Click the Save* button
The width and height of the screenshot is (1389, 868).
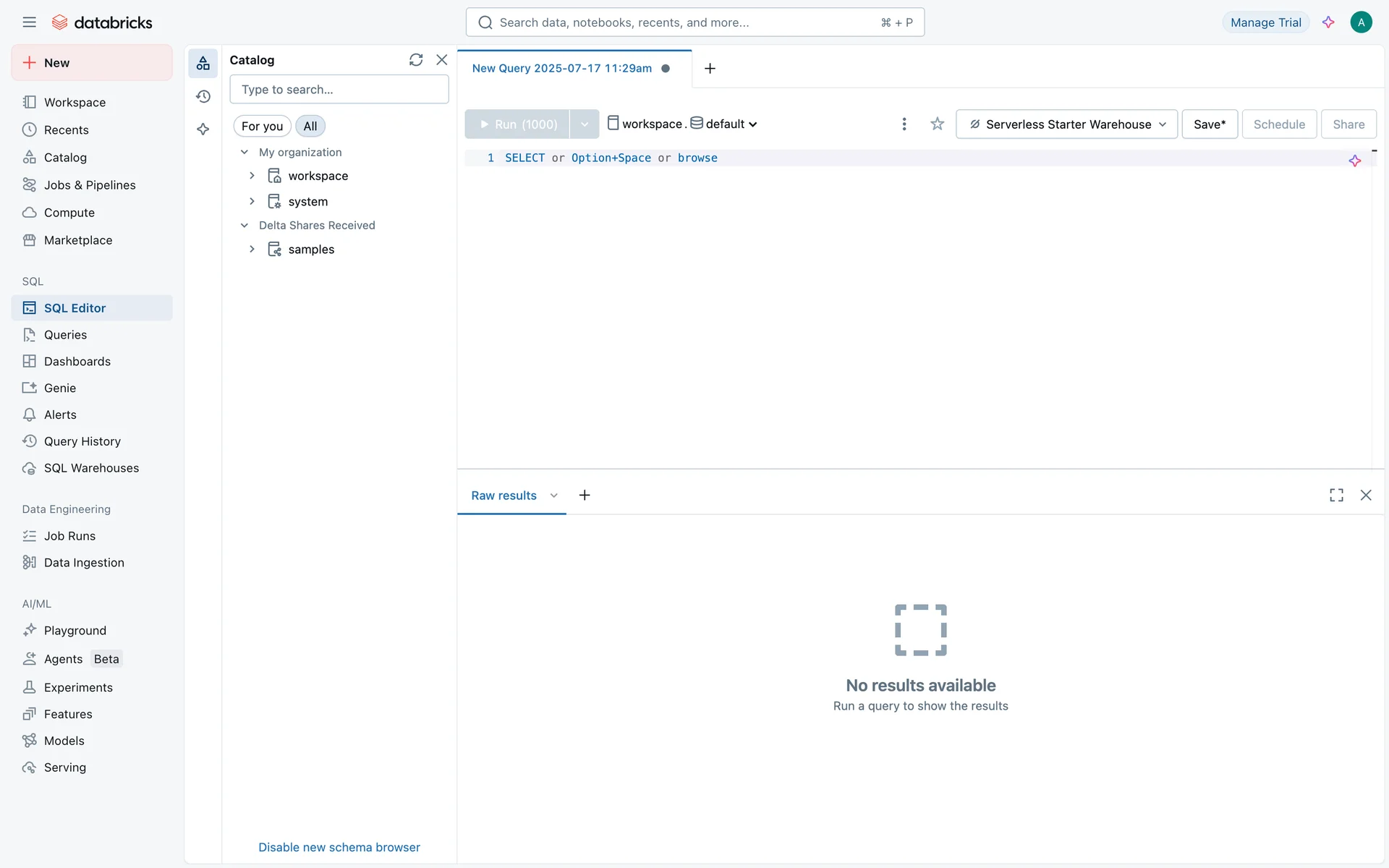coord(1209,124)
